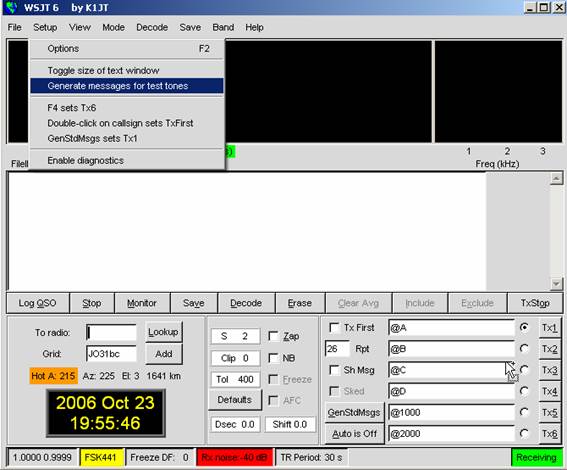The height and width of the screenshot is (470, 567).
Task: Click the Tx6 button
Action: [x=550, y=433]
